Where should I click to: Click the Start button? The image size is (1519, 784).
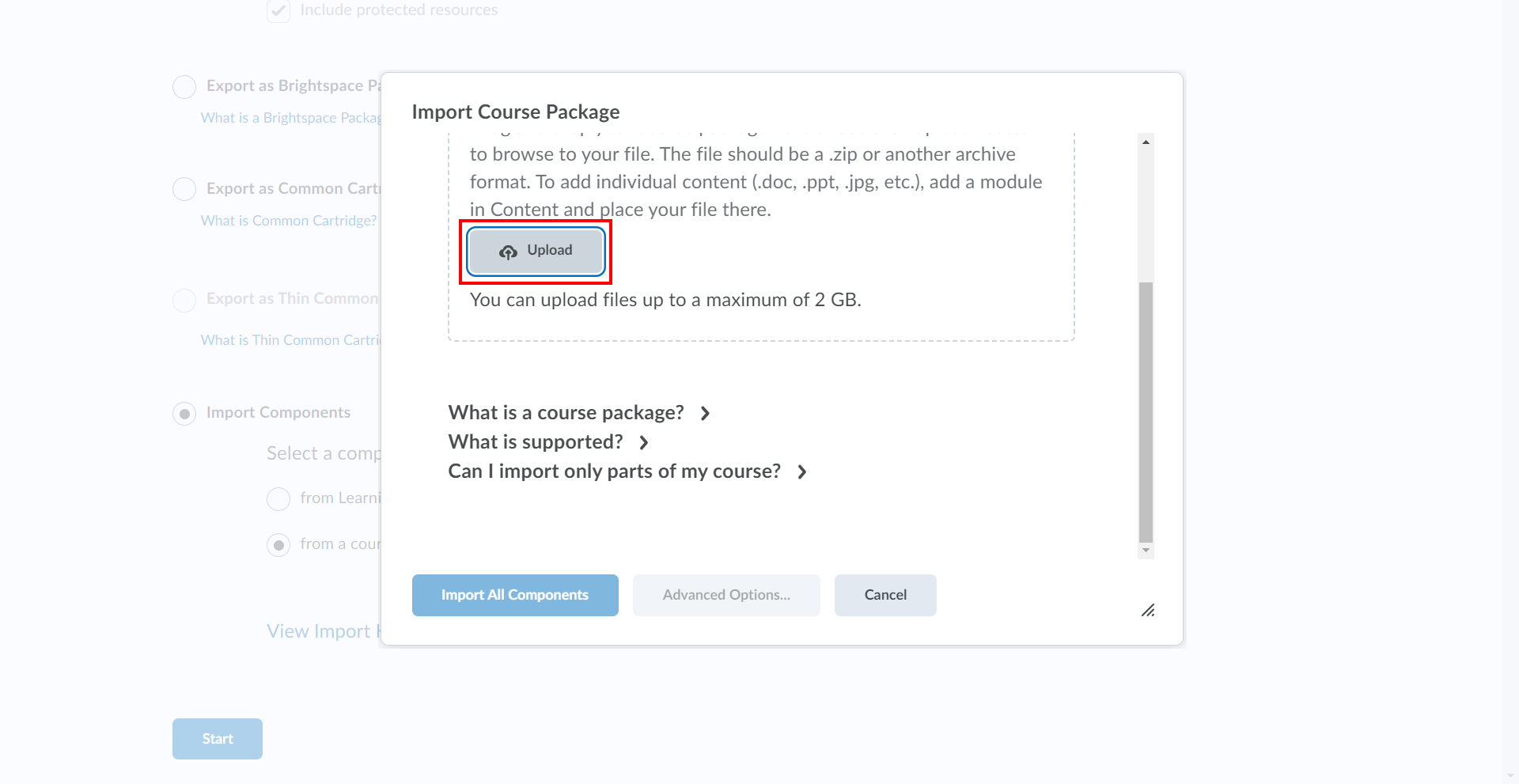(x=218, y=739)
